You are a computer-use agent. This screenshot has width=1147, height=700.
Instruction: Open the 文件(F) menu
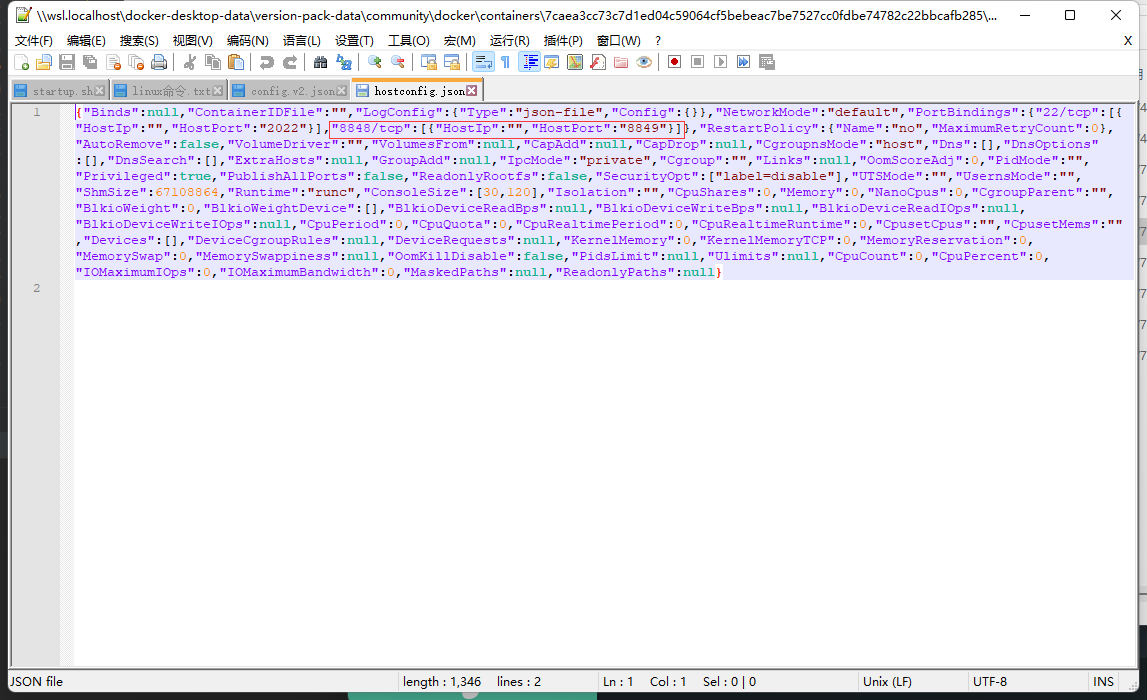(34, 41)
